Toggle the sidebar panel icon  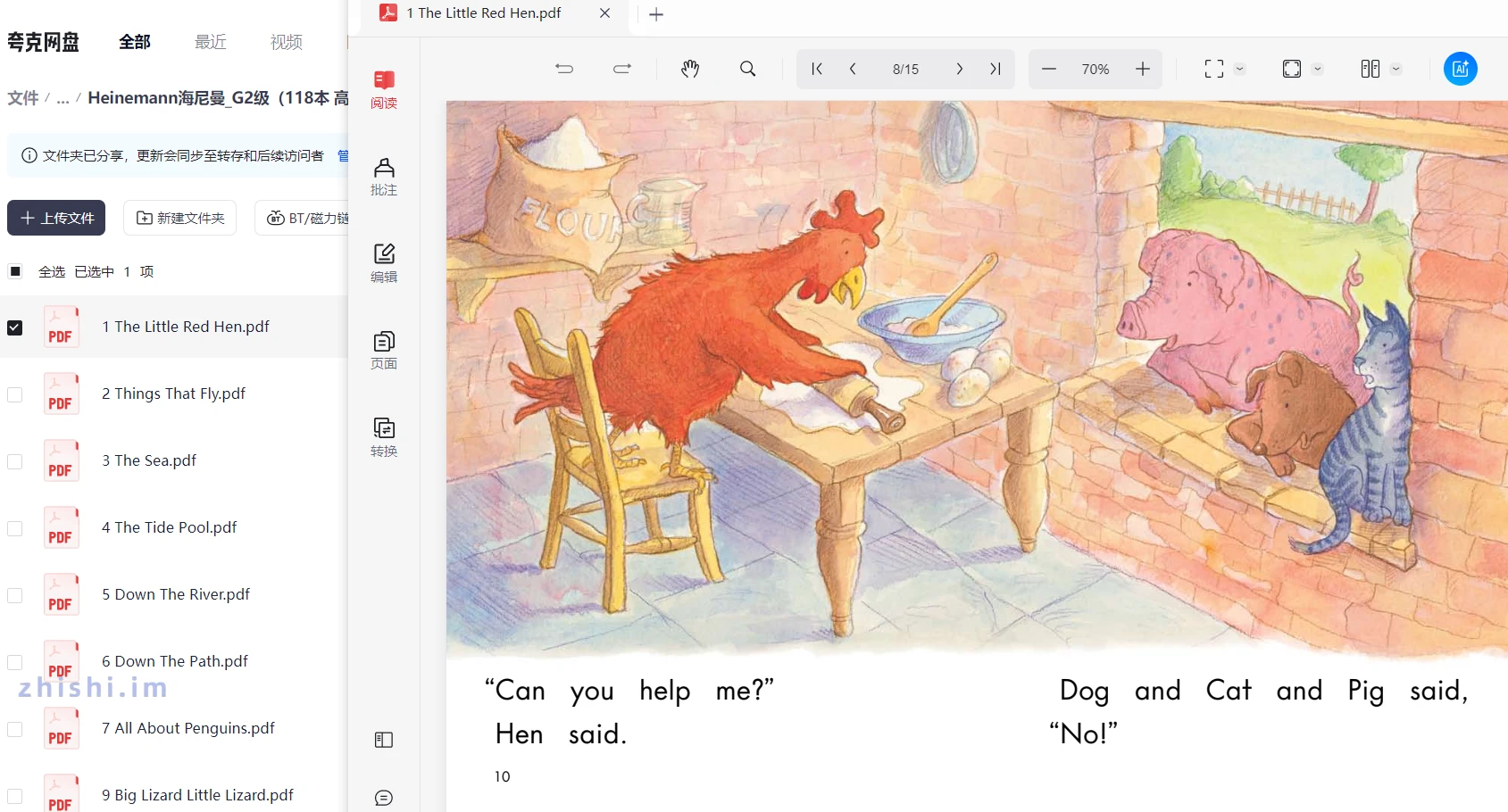384,740
